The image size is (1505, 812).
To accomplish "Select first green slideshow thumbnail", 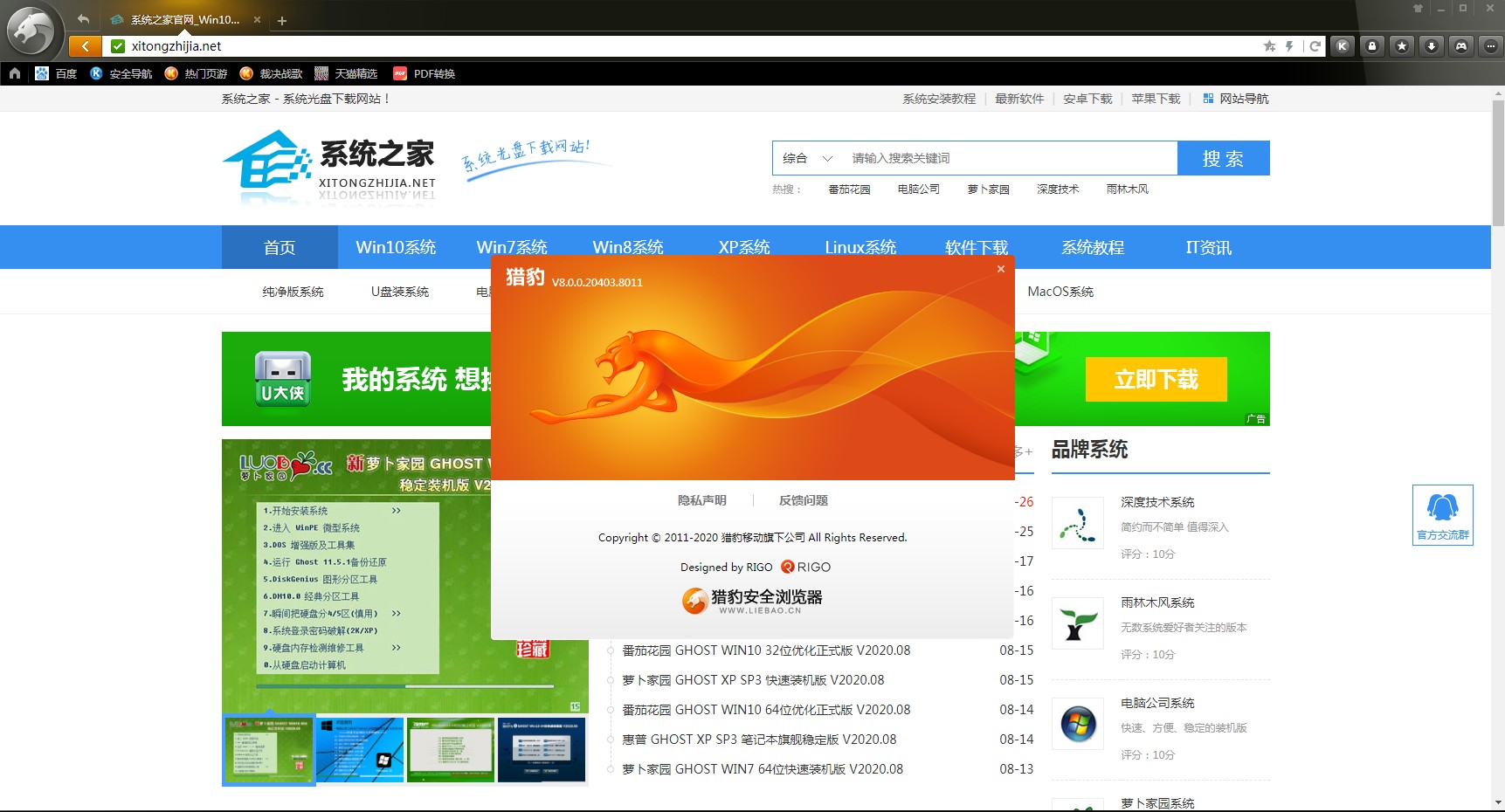I will (x=269, y=750).
